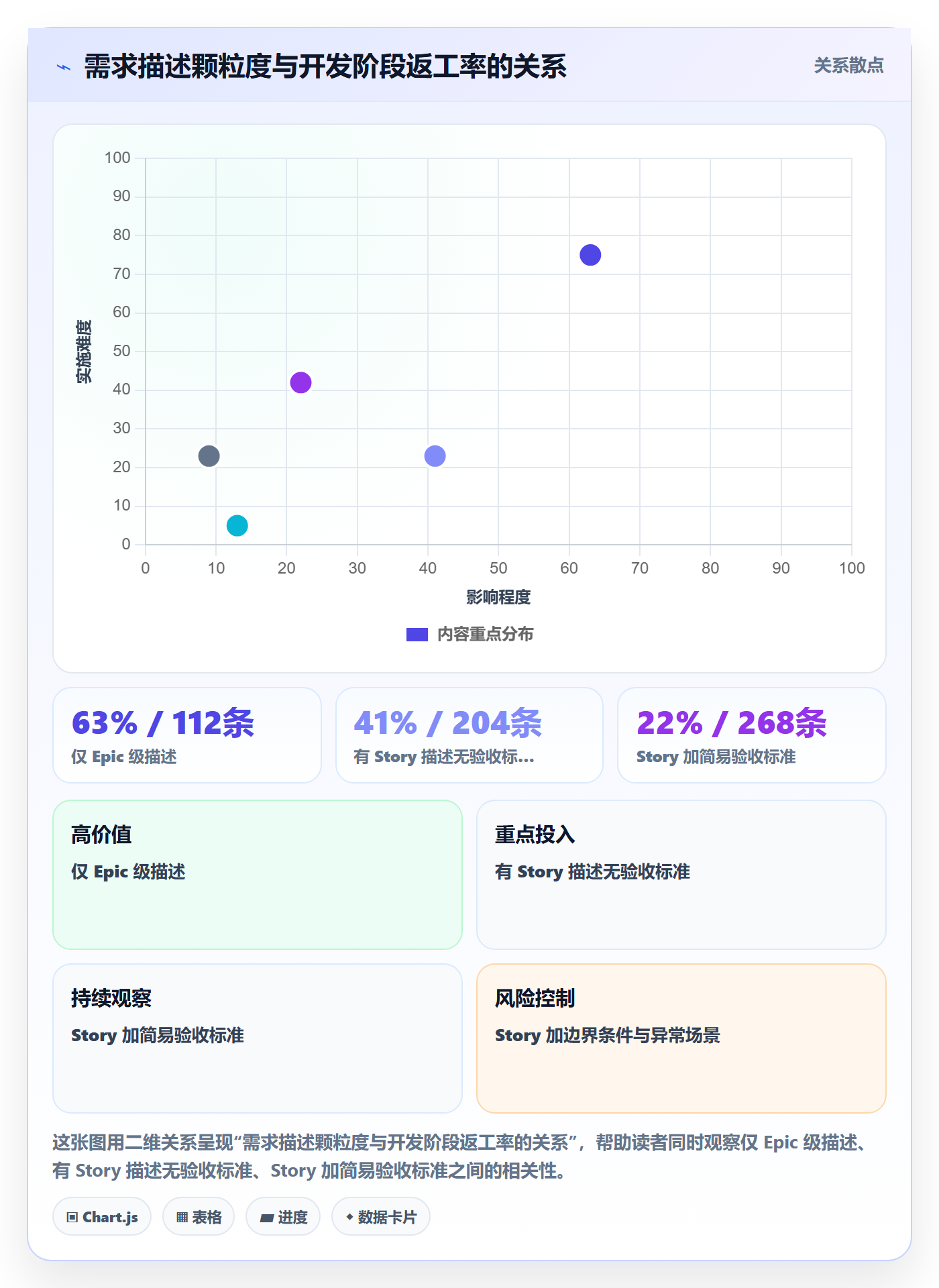
Task: Open the 41% / 204条 stat card
Action: [x=469, y=735]
